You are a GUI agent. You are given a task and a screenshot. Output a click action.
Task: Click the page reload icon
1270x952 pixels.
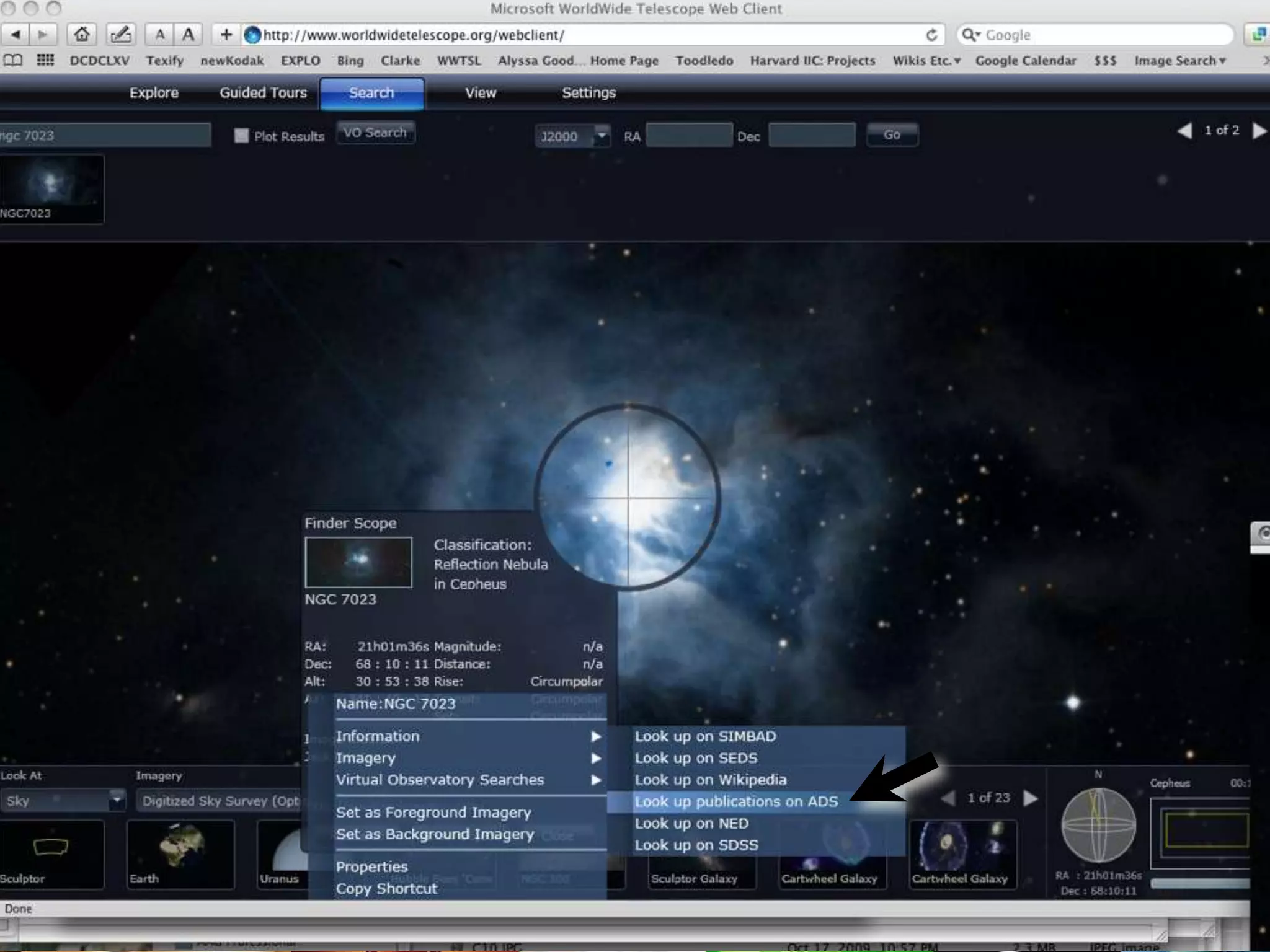point(931,35)
